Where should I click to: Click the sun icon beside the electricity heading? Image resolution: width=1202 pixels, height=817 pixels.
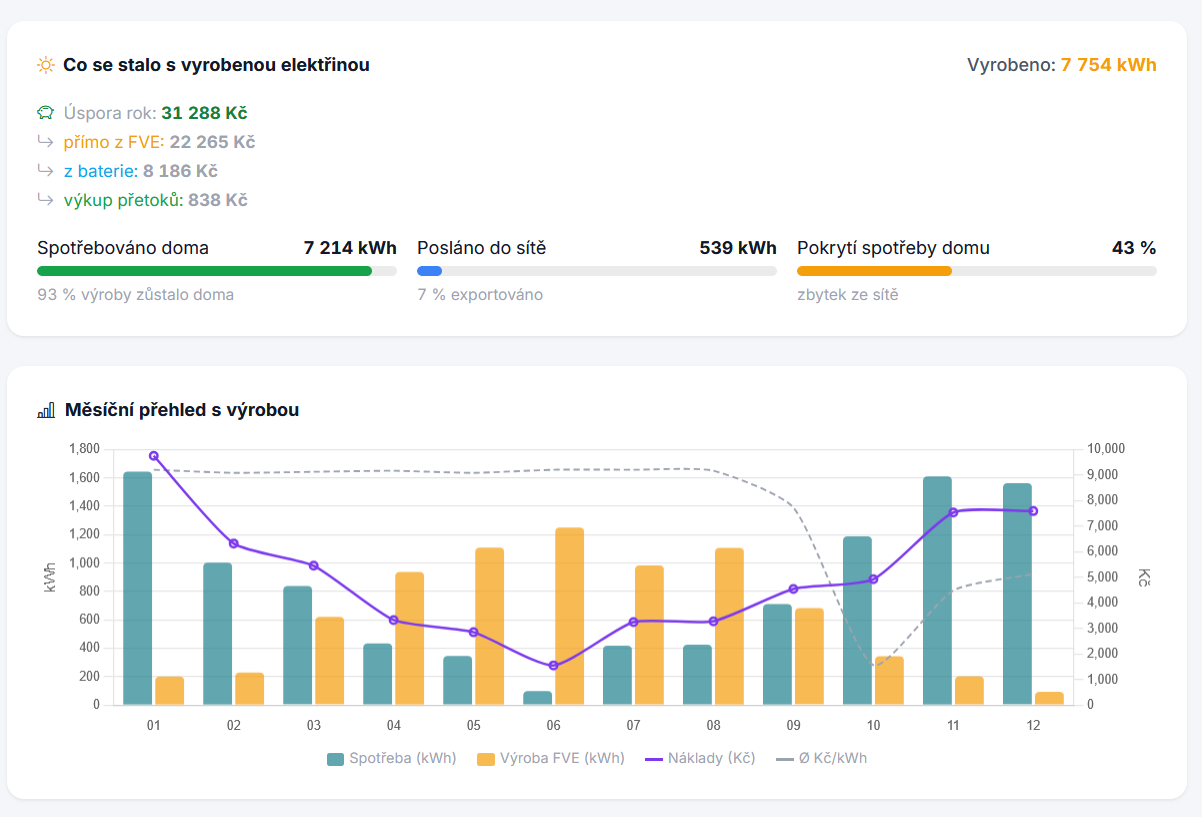click(x=46, y=65)
